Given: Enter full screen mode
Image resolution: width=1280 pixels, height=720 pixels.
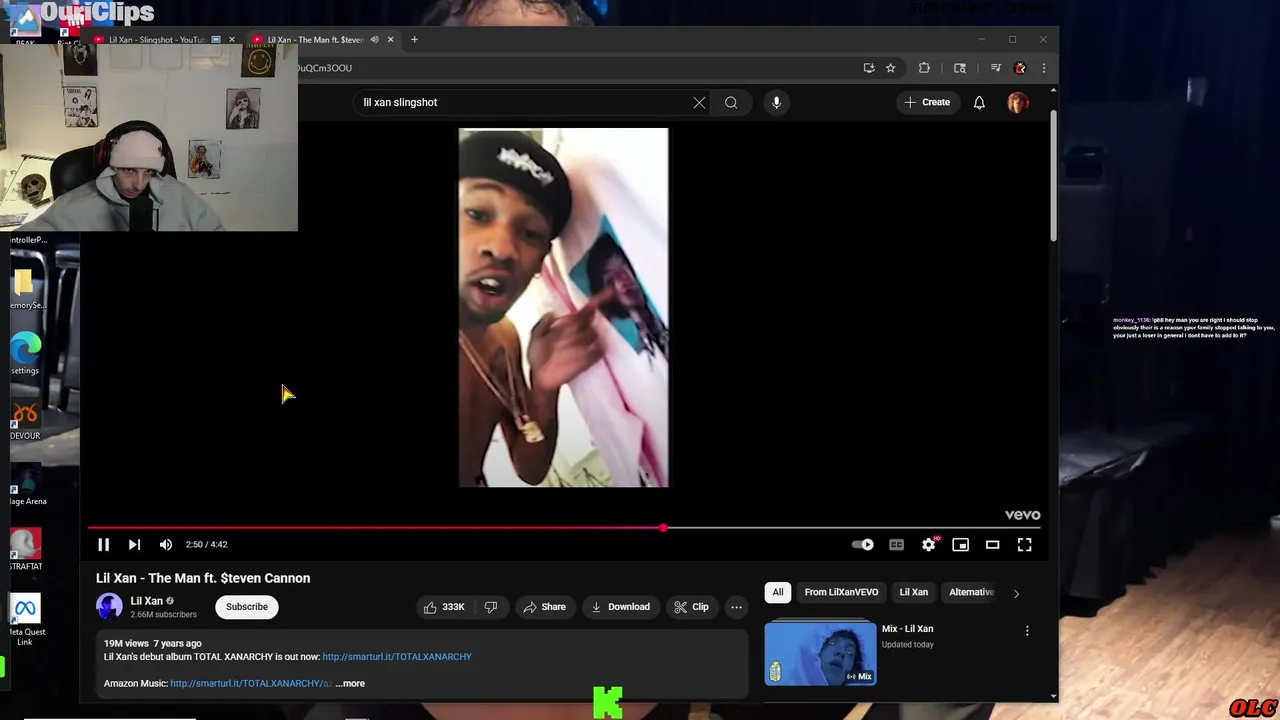Looking at the screenshot, I should click(x=1024, y=544).
